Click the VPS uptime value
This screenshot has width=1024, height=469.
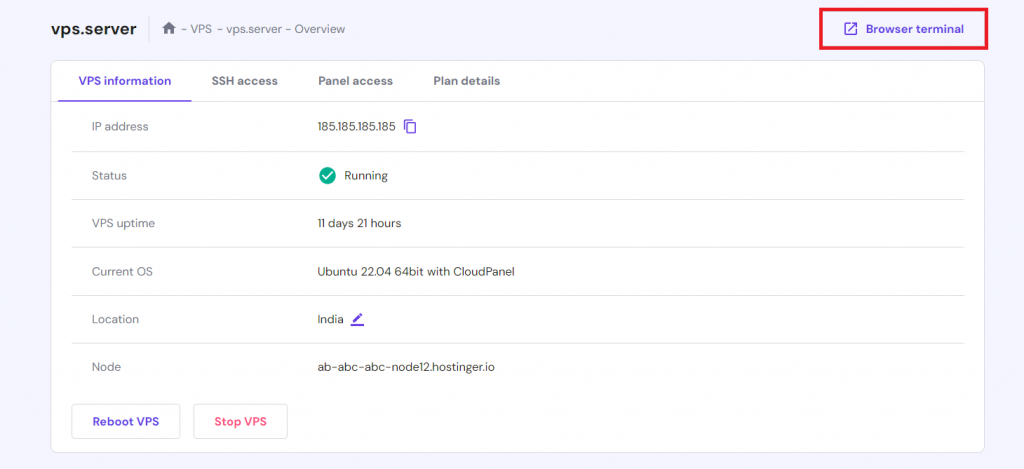[x=359, y=223]
